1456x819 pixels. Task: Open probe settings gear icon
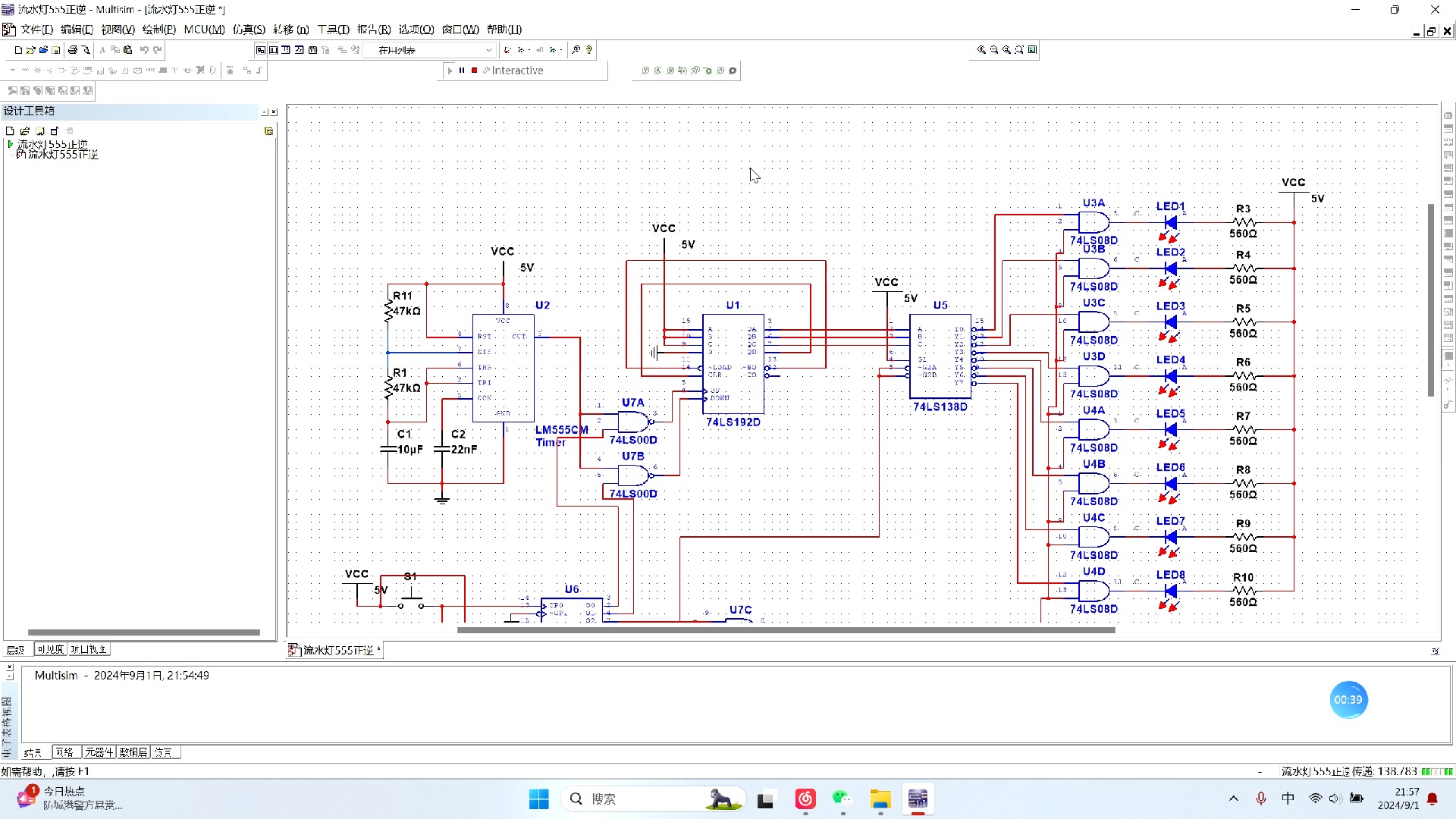[733, 71]
